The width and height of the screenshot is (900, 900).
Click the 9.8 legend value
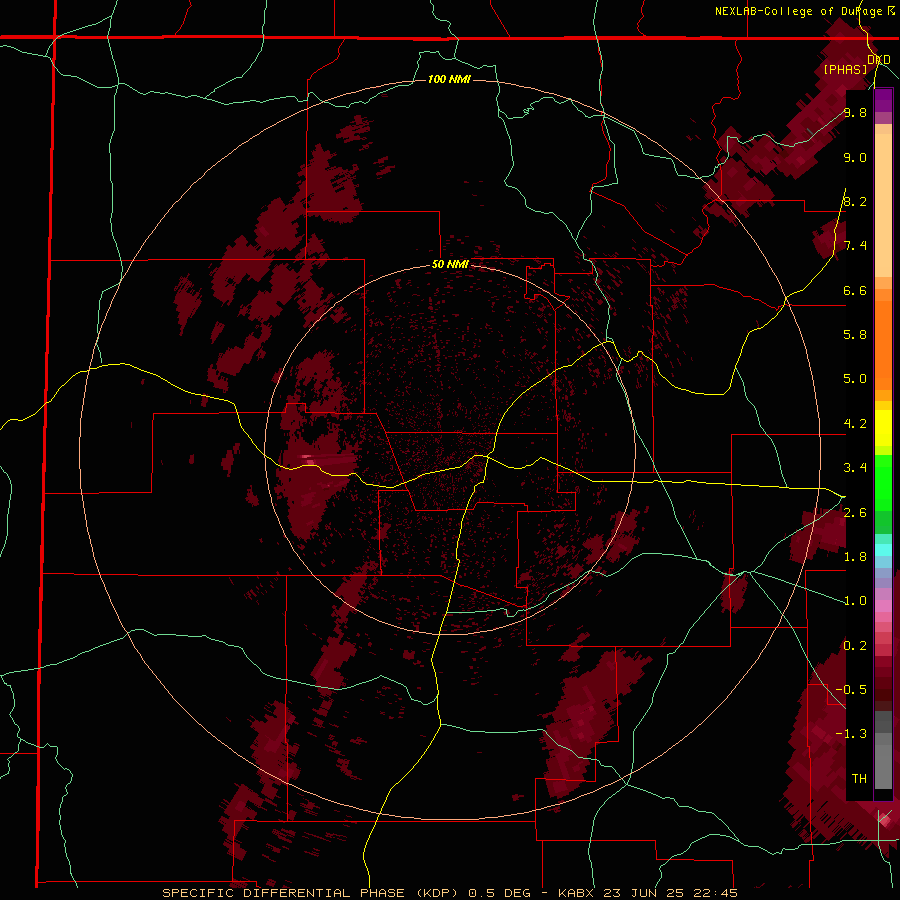[x=855, y=112]
